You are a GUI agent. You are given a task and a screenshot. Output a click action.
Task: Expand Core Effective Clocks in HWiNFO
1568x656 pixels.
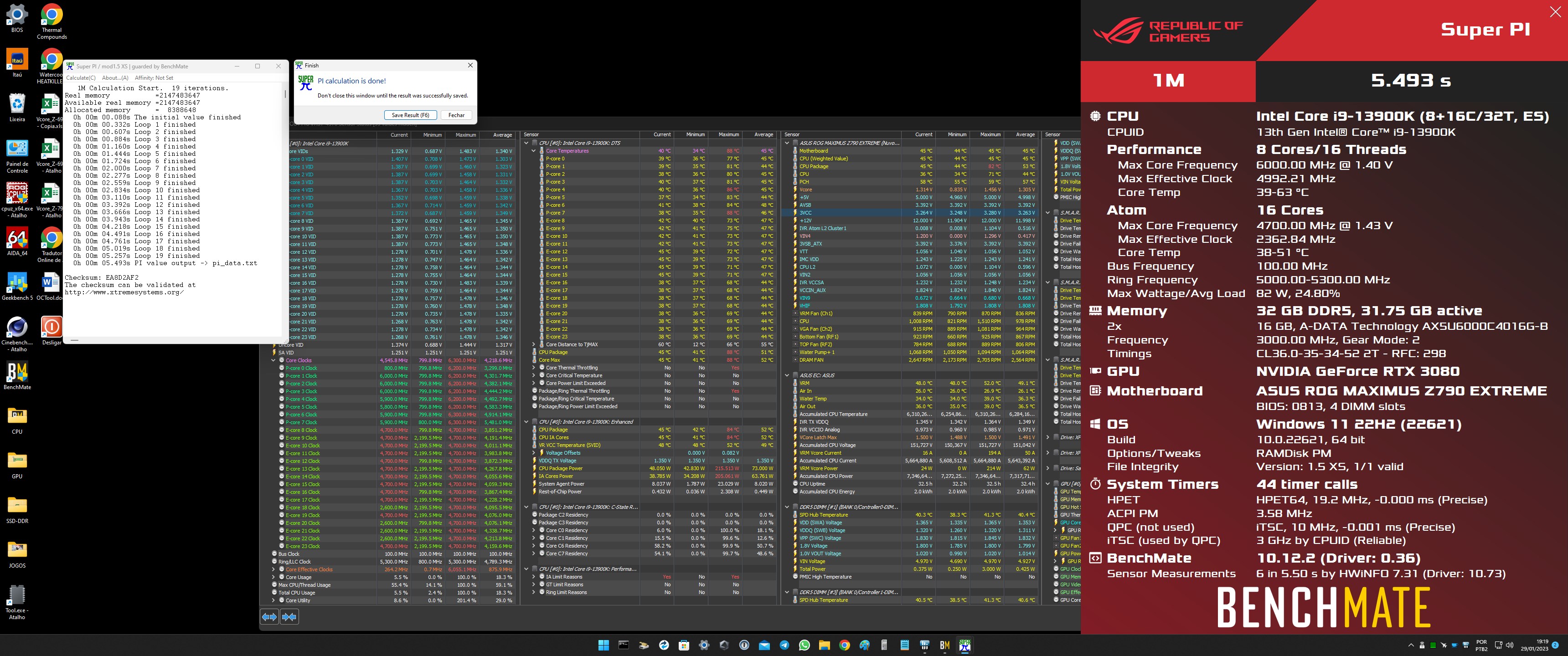coord(273,569)
